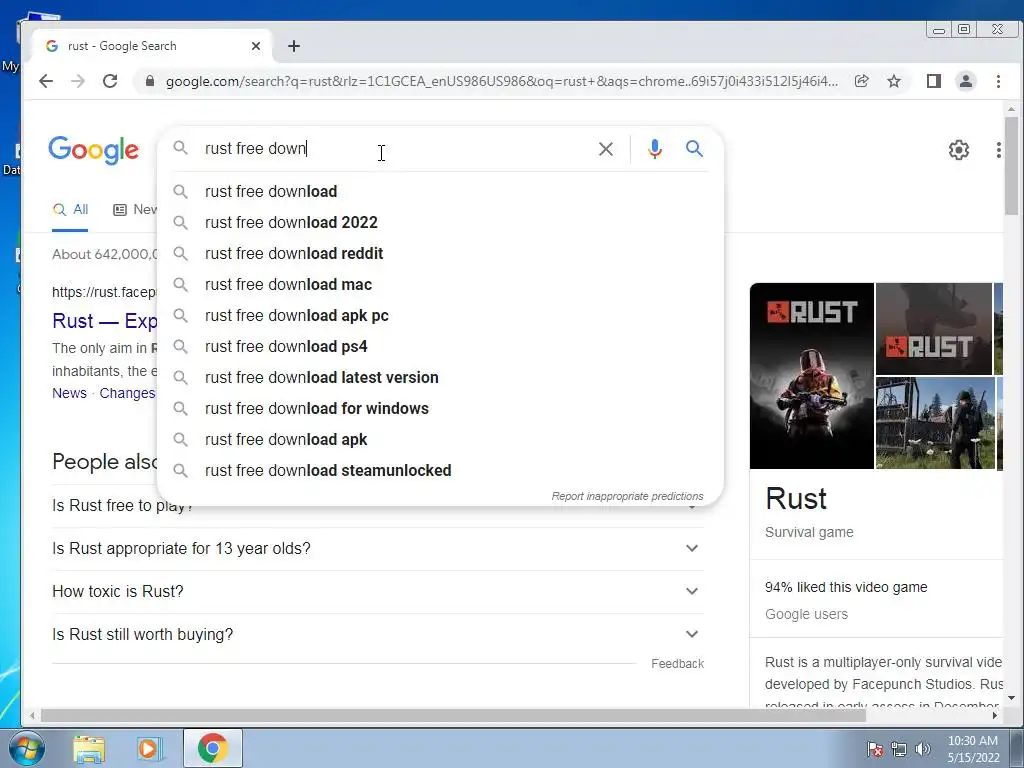This screenshot has width=1024, height=768.
Task: Choose suggestion rust free download ps4
Action: coord(440,347)
